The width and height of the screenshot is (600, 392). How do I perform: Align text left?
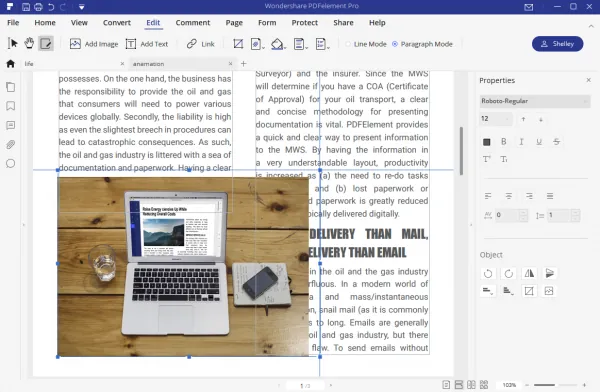[x=488, y=196]
